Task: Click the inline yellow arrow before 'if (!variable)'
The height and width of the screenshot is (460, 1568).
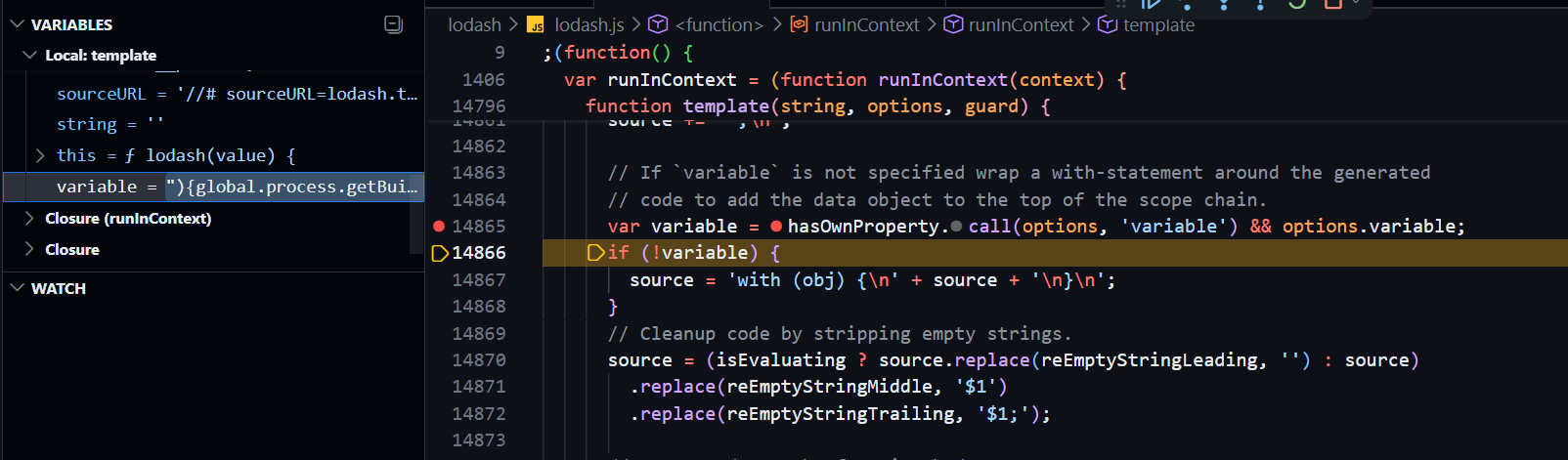Action: point(595,253)
